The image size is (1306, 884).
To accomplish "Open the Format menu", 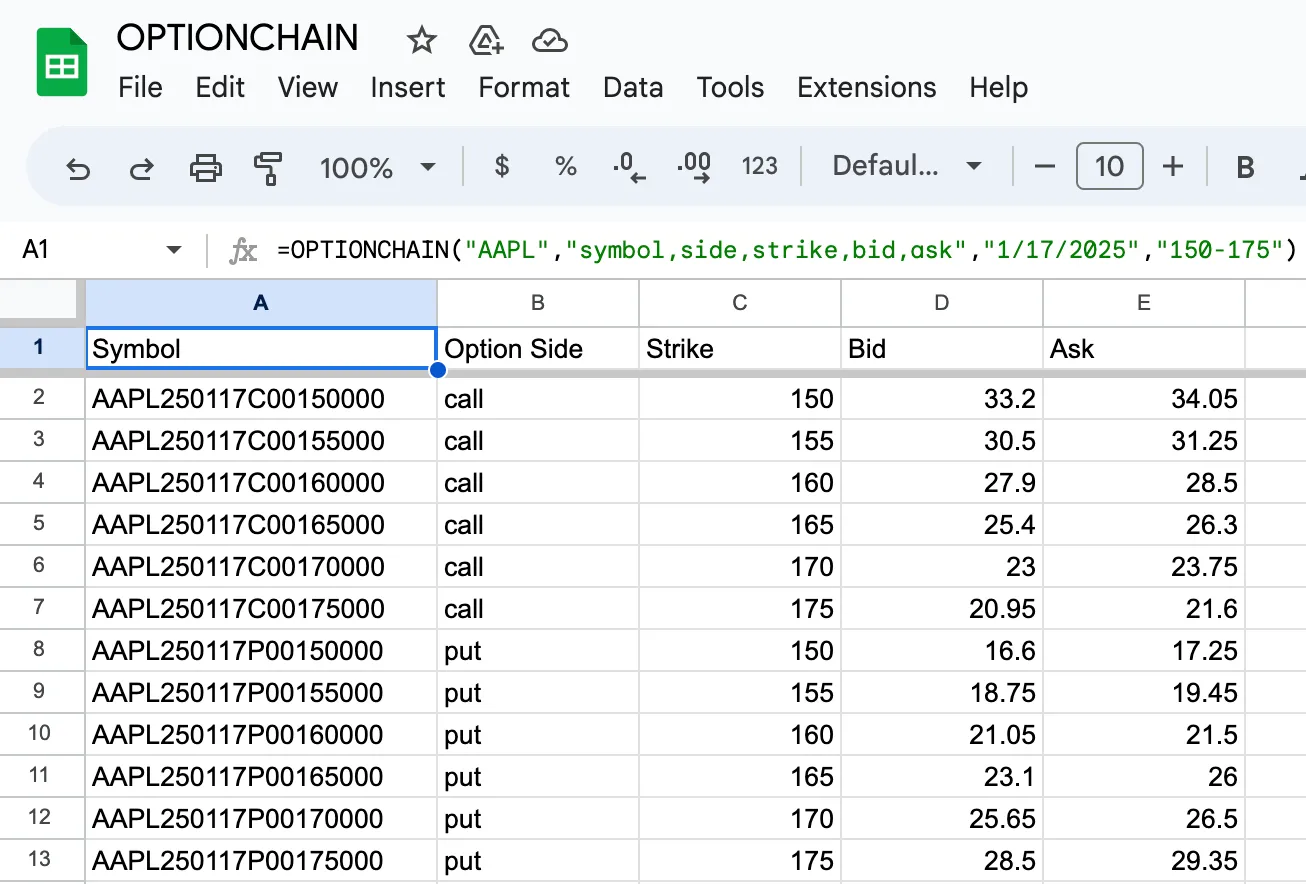I will (x=524, y=87).
